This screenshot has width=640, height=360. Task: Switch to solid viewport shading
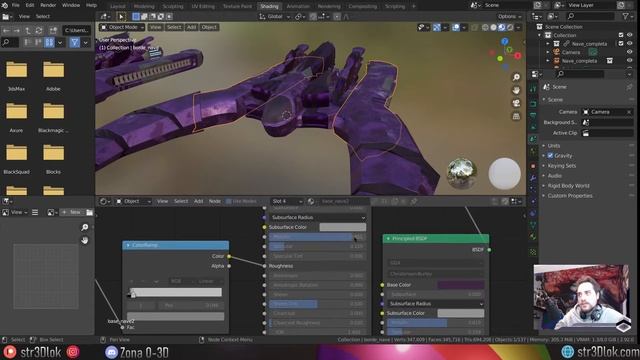coord(493,27)
